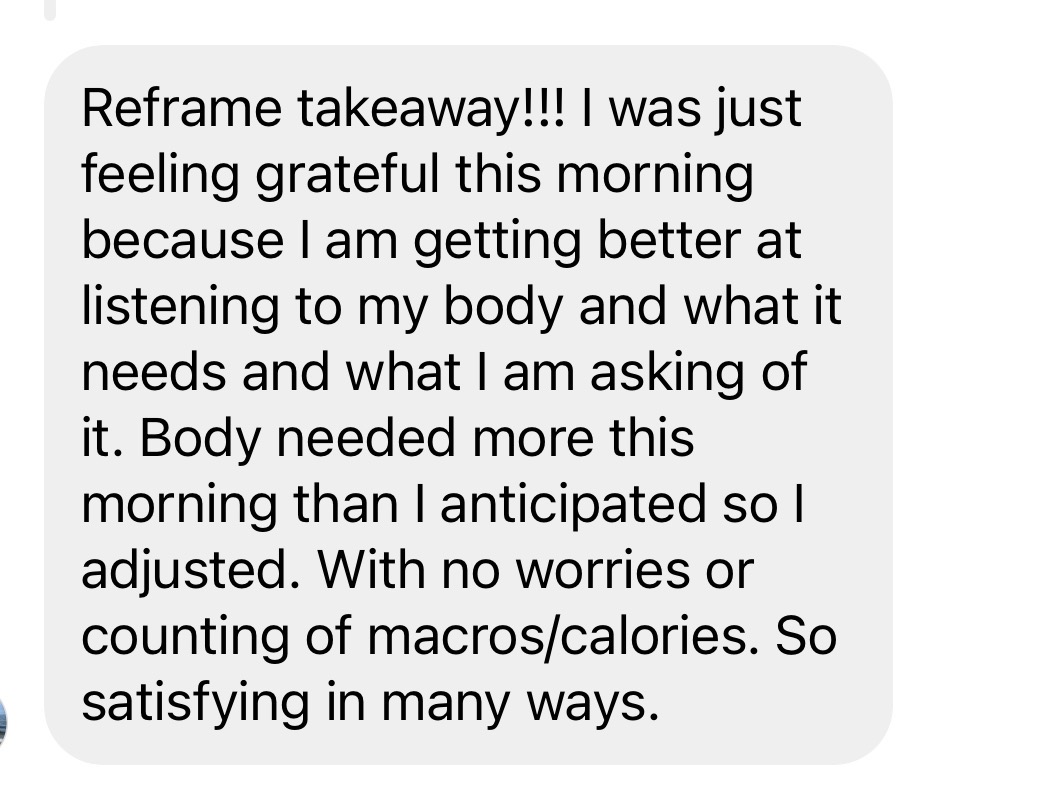Select the gray message bubble
The width and height of the screenshot is (1046, 812).
pyautogui.click(x=468, y=405)
